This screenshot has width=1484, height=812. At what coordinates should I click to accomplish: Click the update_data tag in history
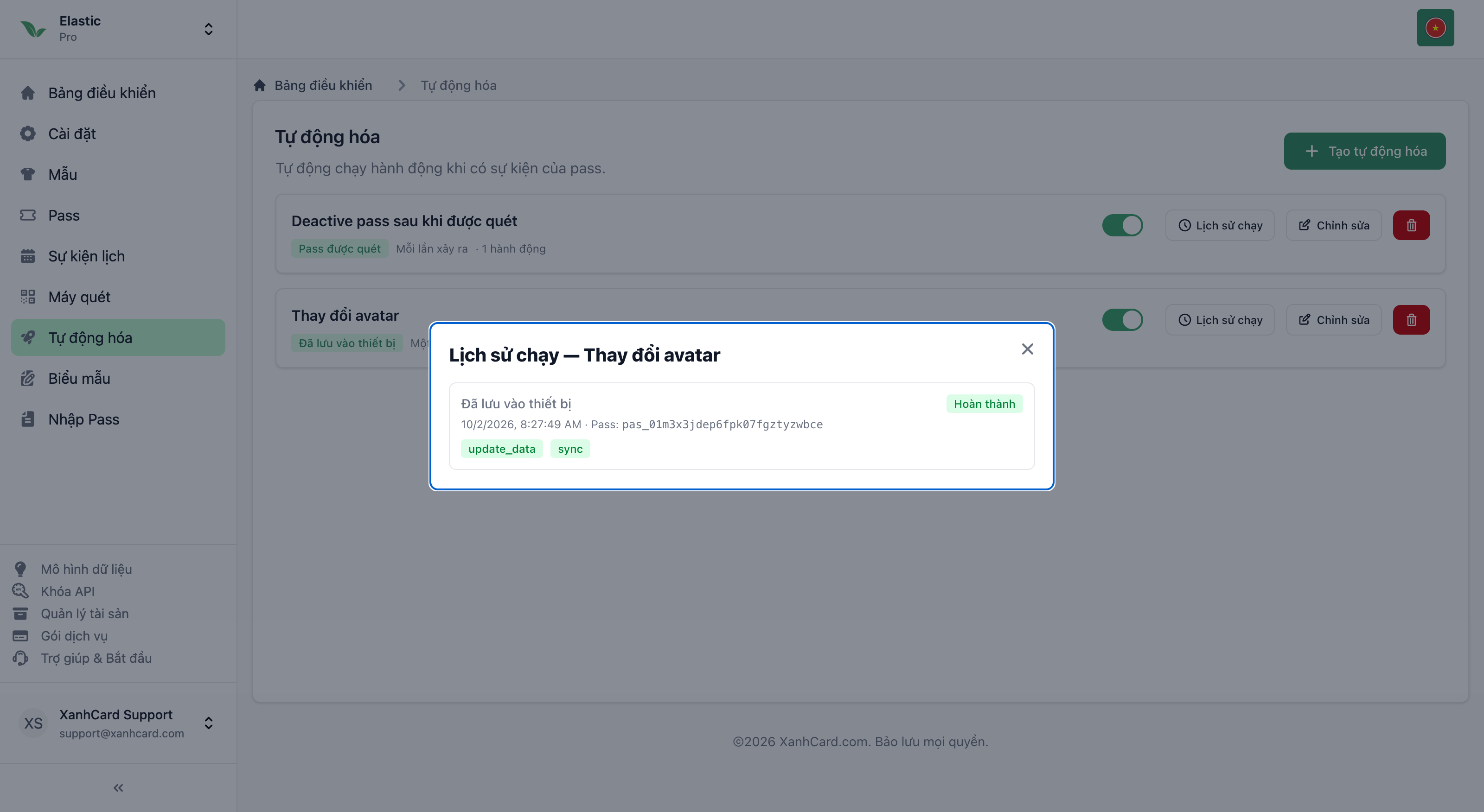(501, 449)
